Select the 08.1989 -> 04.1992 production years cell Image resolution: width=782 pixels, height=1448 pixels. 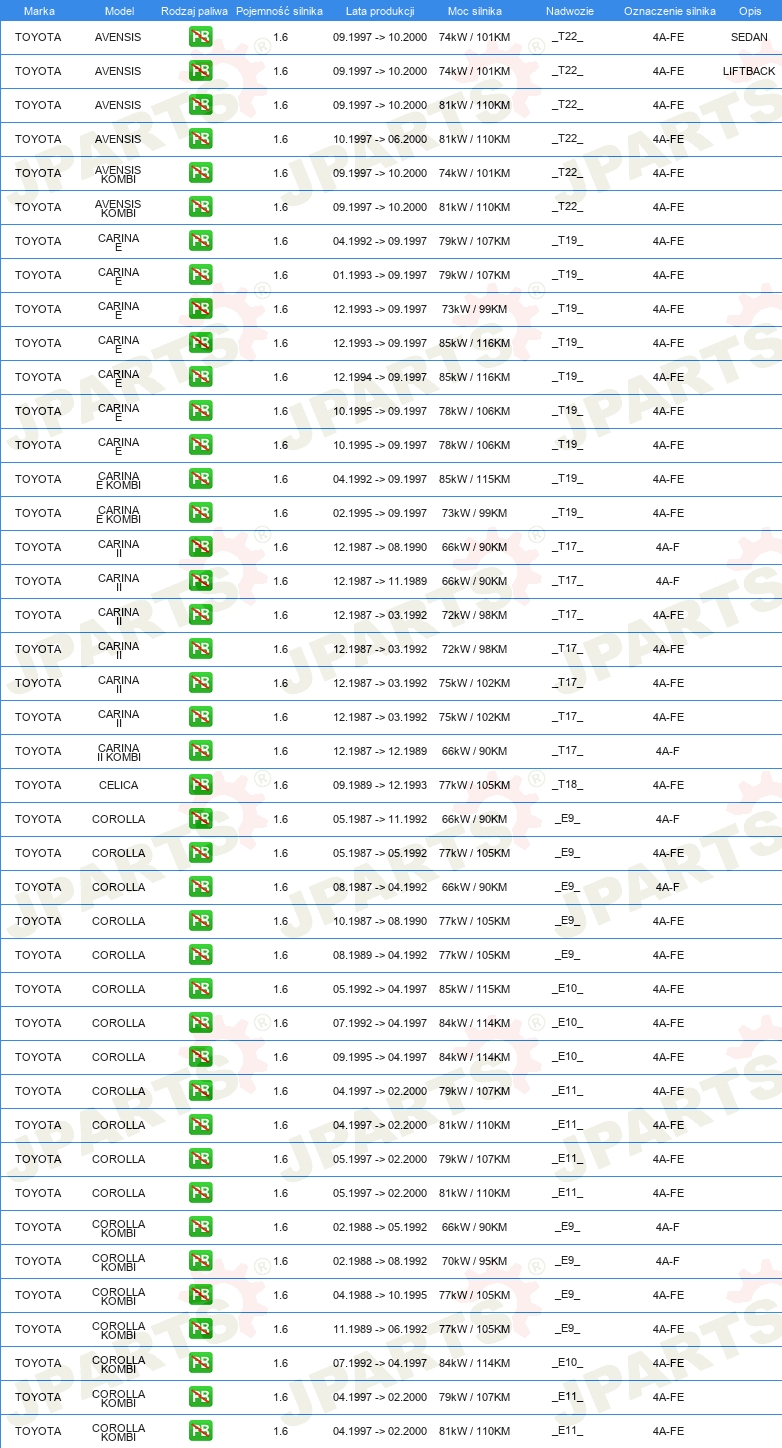pyautogui.click(x=380, y=955)
